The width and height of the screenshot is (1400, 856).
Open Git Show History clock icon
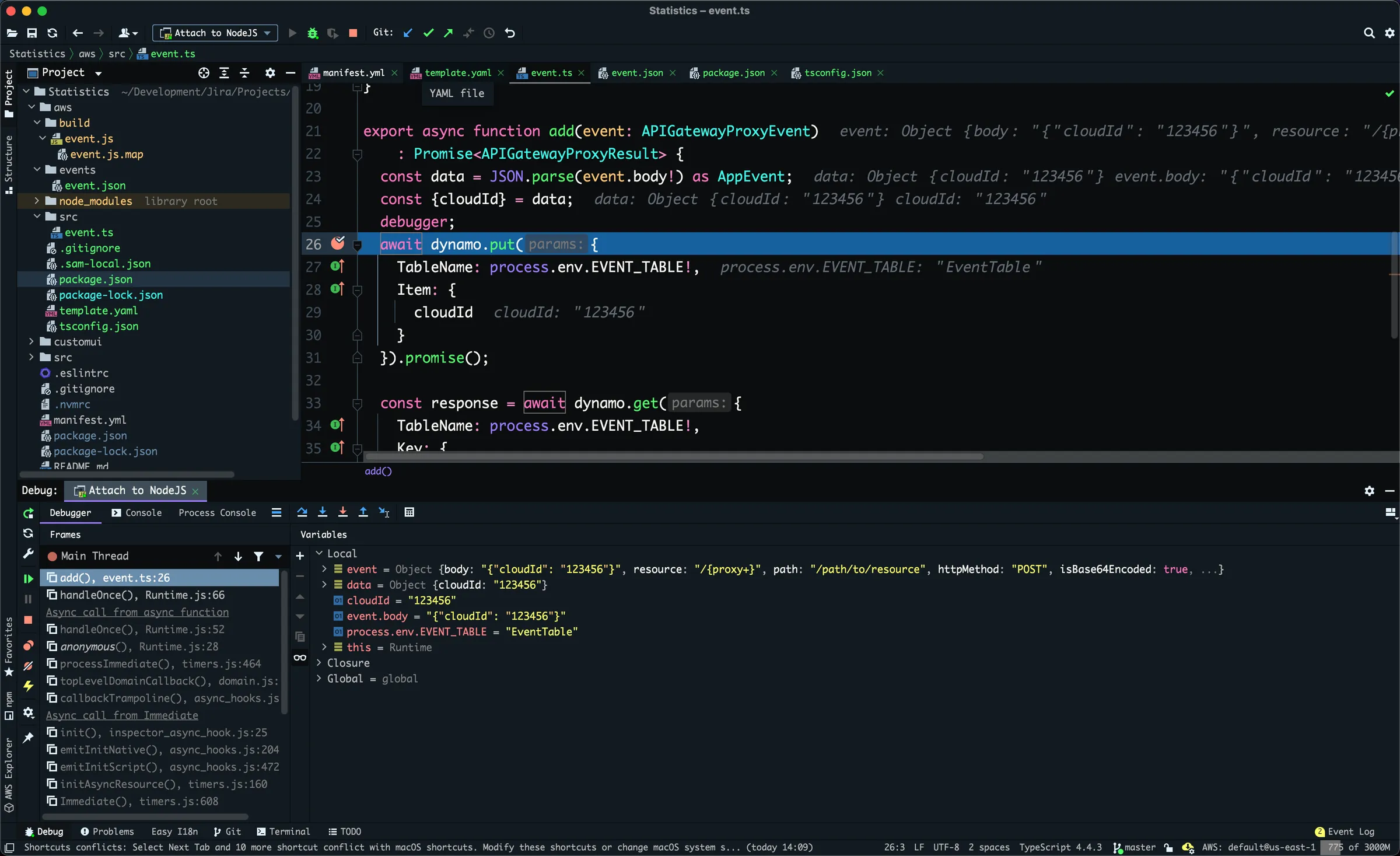pyautogui.click(x=489, y=33)
